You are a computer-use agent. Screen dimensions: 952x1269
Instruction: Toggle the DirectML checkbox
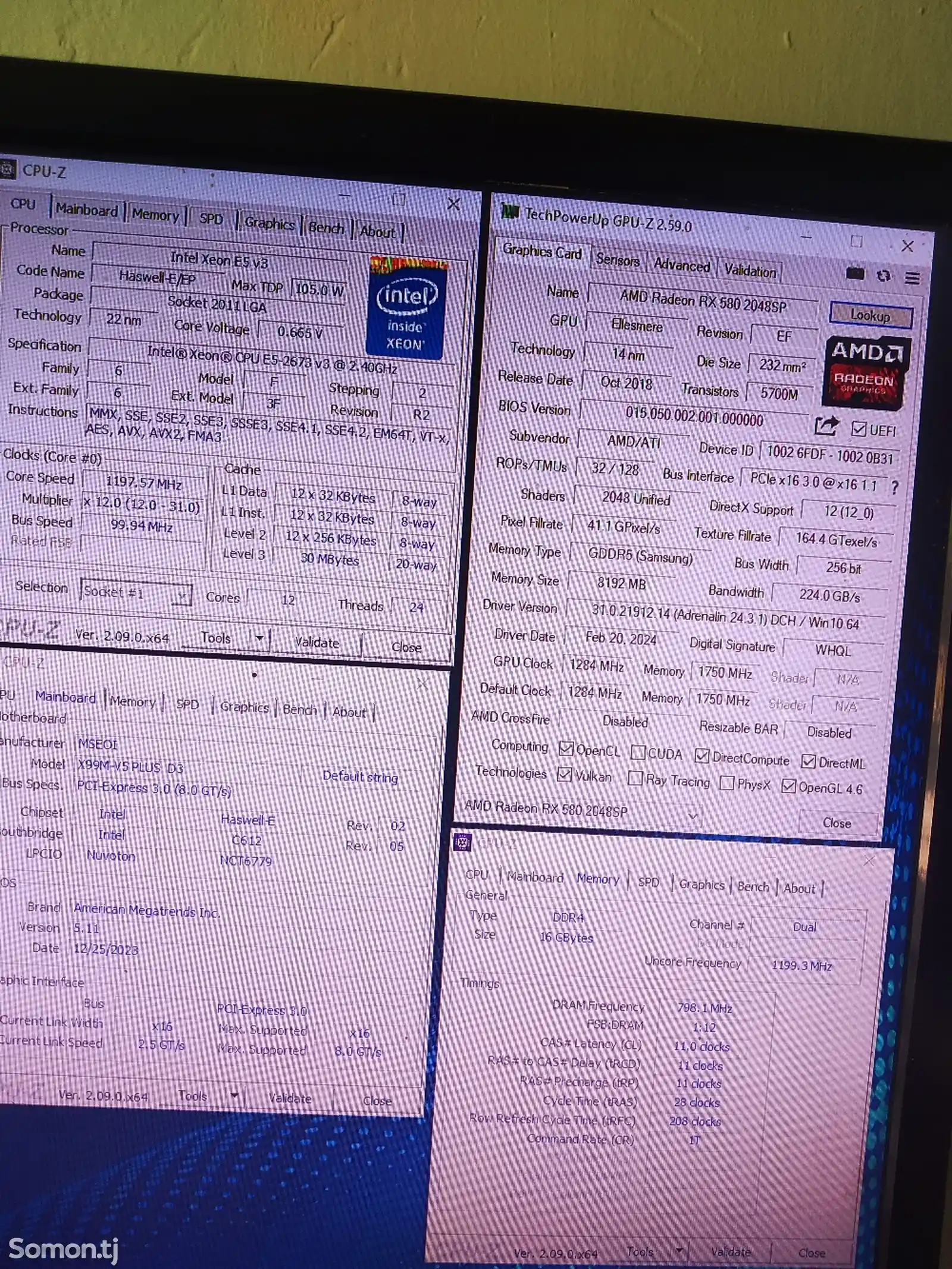808,760
